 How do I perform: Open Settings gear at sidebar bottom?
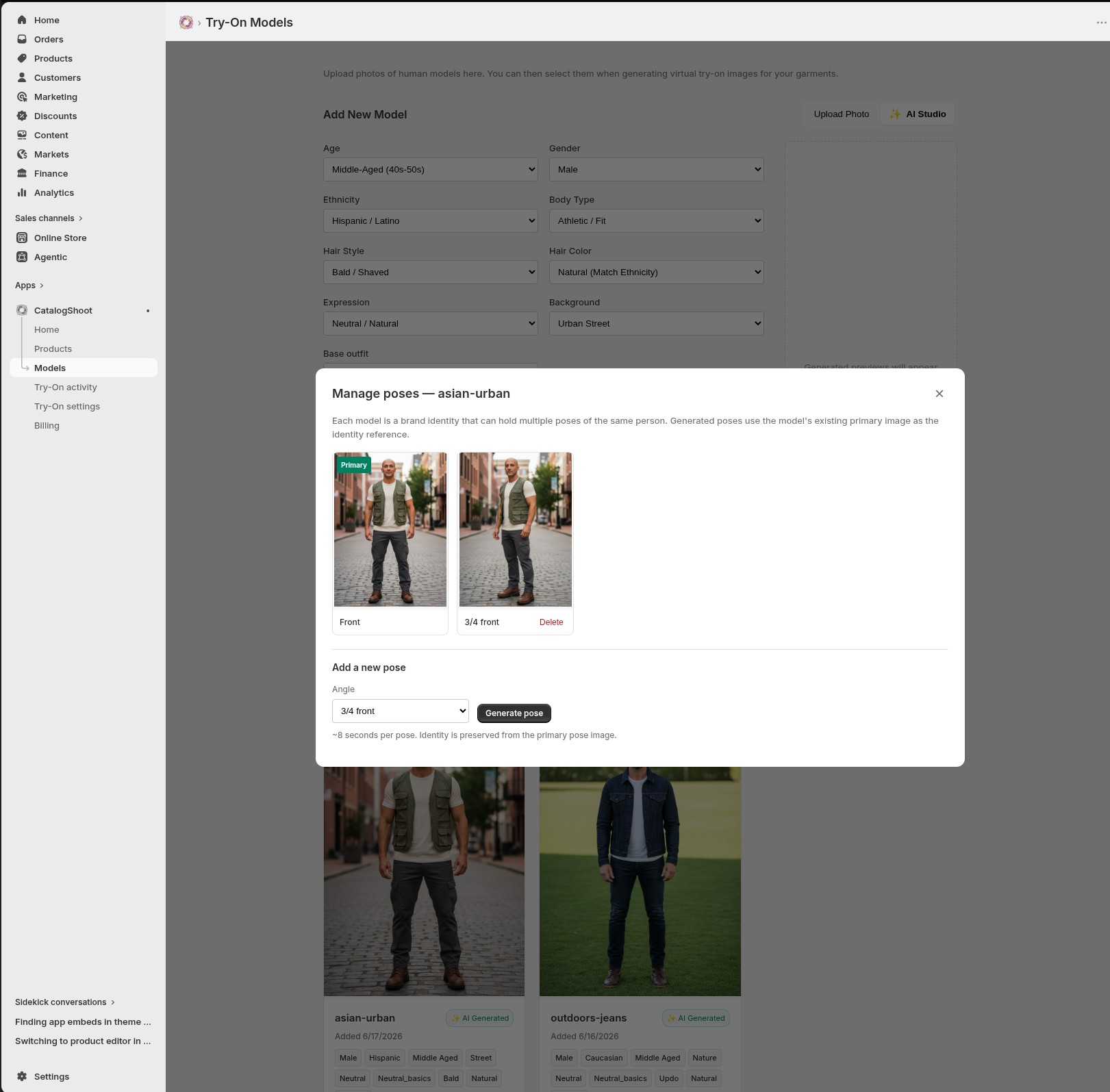click(22, 1076)
